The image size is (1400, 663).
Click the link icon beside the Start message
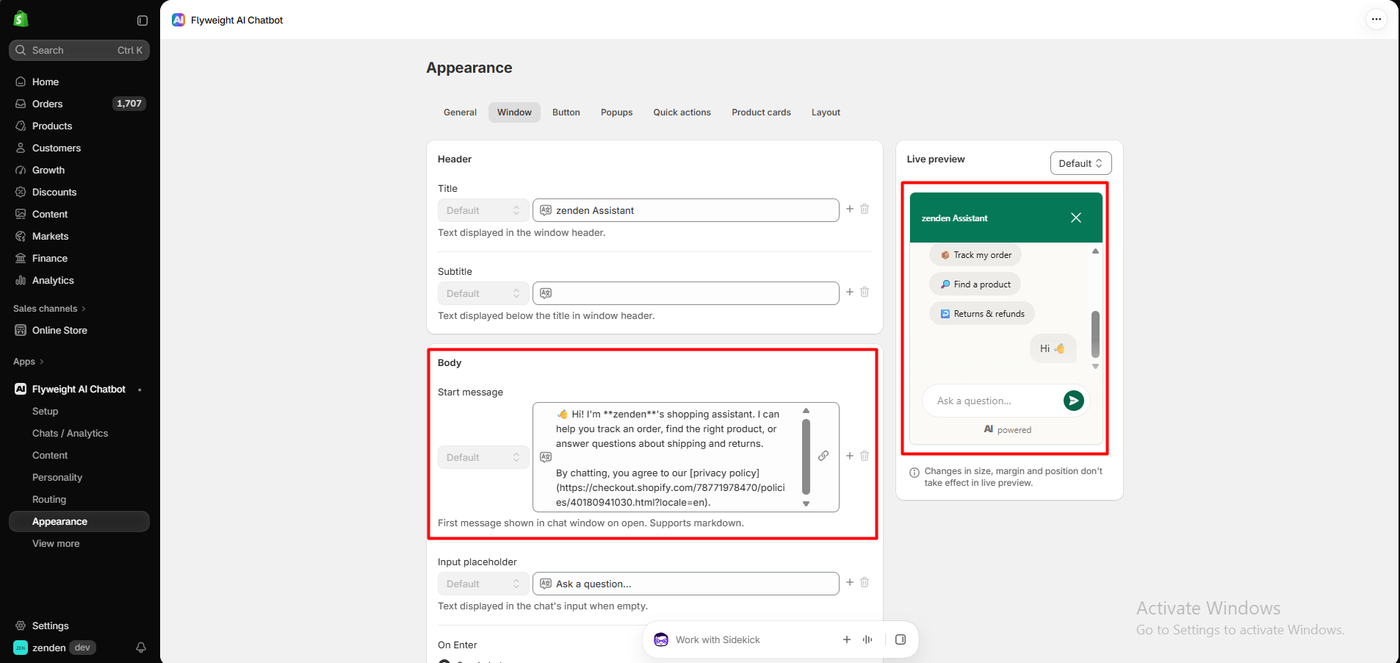(823, 456)
